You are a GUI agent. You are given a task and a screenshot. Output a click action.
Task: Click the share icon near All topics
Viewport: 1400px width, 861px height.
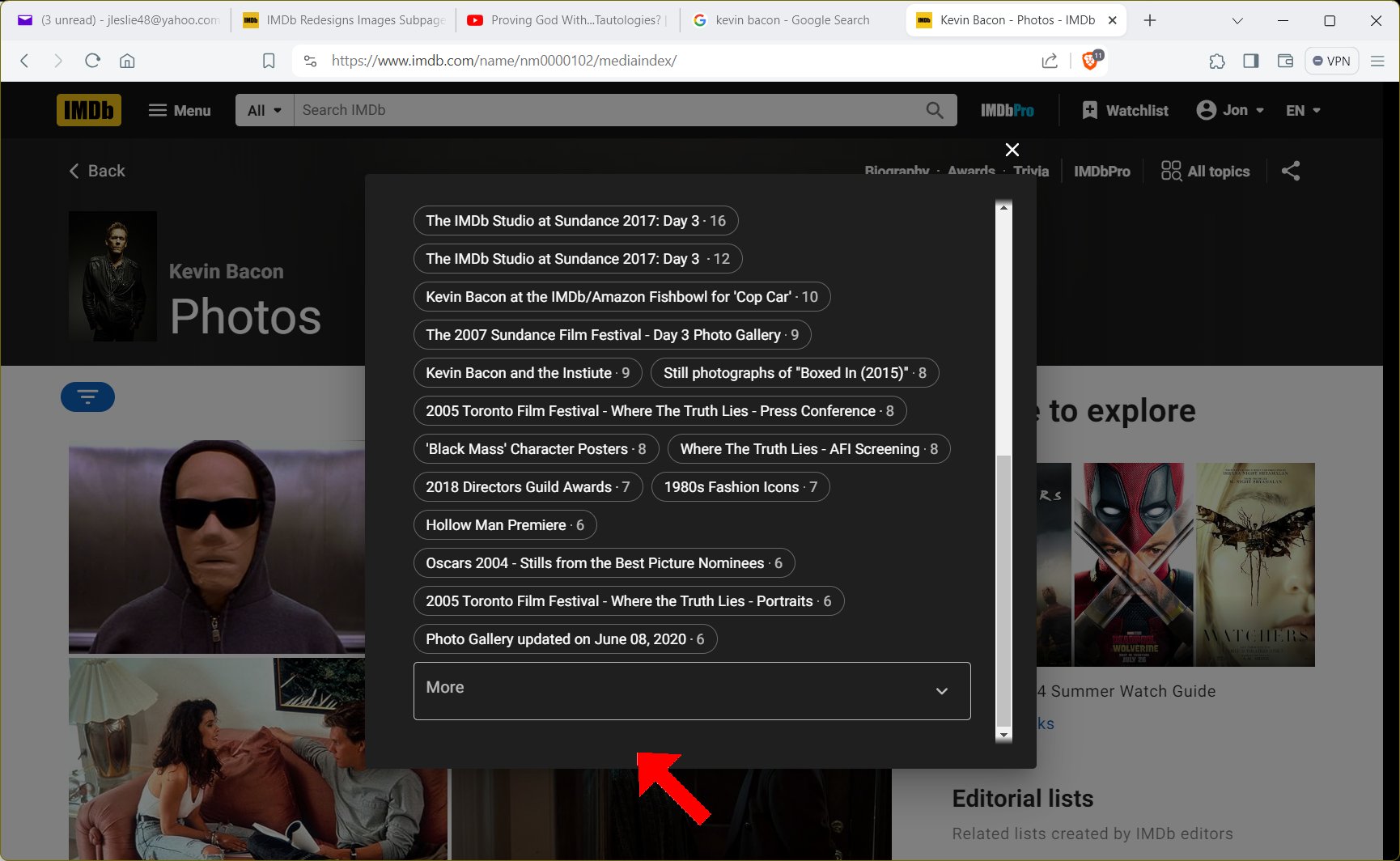click(1290, 171)
